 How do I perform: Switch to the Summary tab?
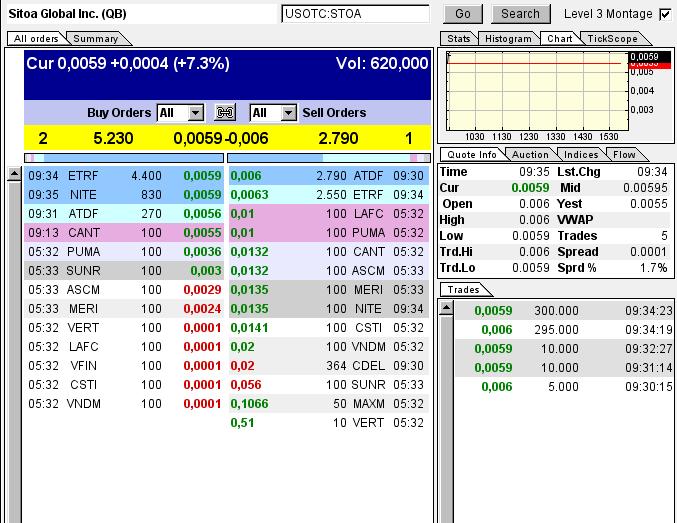[96, 38]
